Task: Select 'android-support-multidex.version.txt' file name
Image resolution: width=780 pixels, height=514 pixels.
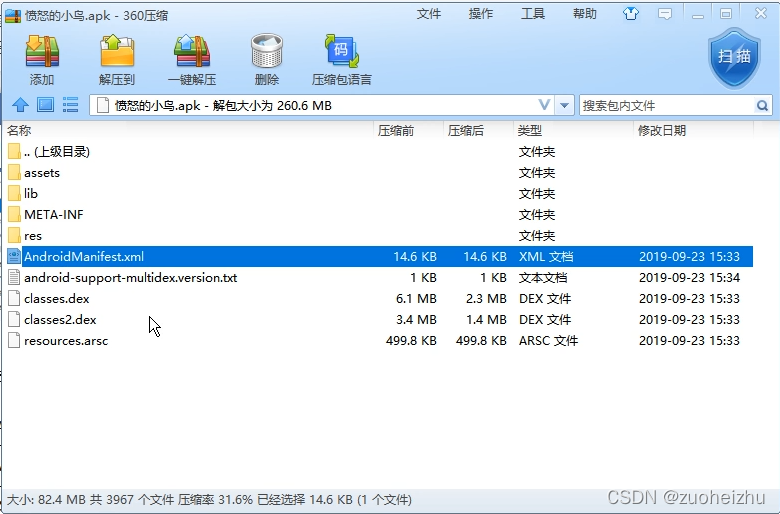Action: (130, 278)
